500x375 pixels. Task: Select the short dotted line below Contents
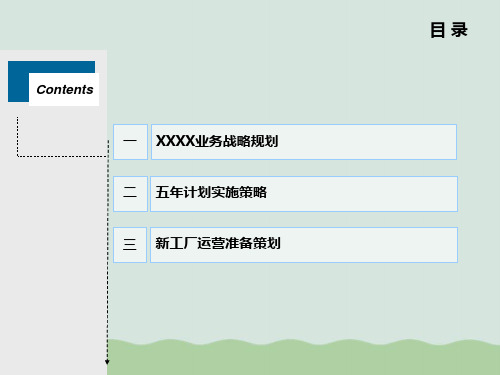click(x=17, y=136)
